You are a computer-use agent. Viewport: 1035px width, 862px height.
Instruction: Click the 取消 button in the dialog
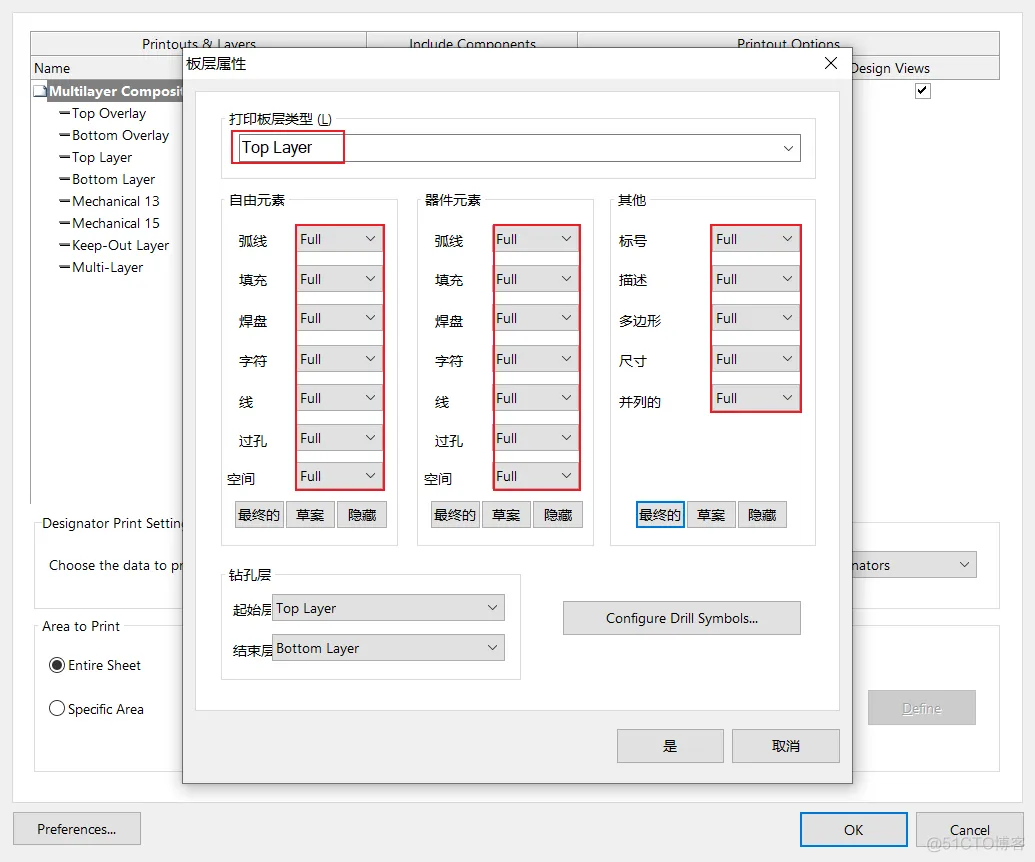point(785,745)
